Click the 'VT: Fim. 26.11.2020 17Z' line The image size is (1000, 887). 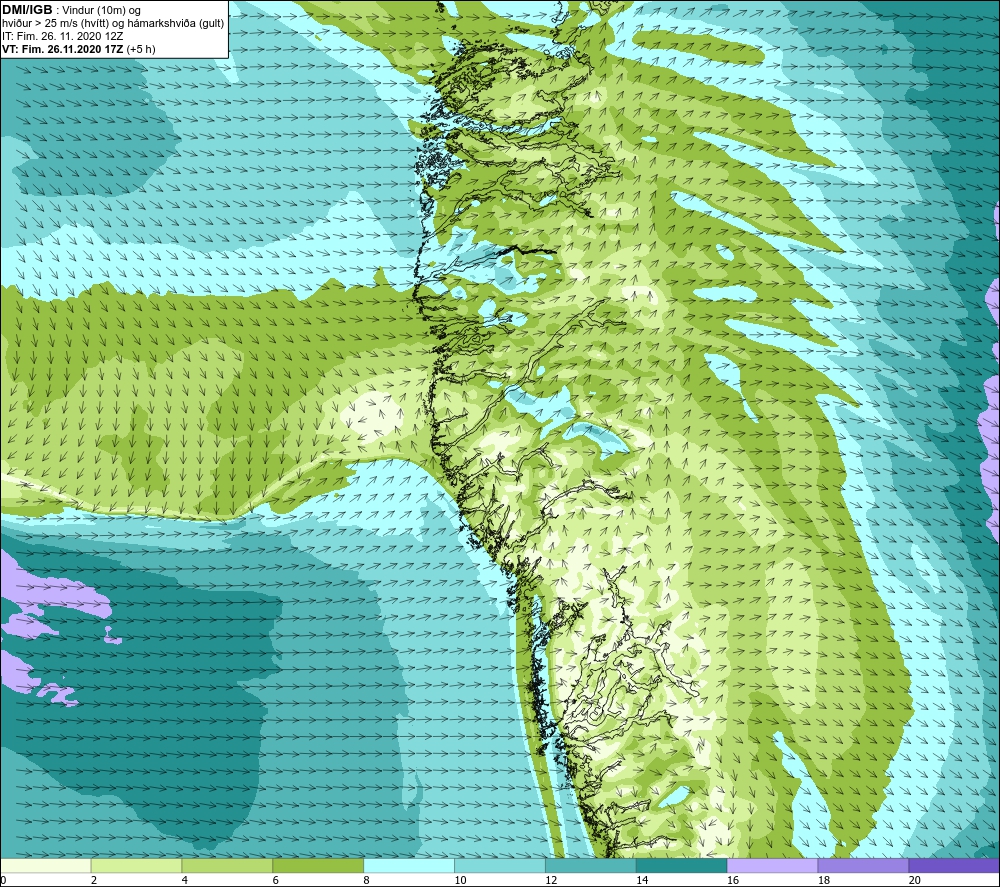click(x=78, y=49)
